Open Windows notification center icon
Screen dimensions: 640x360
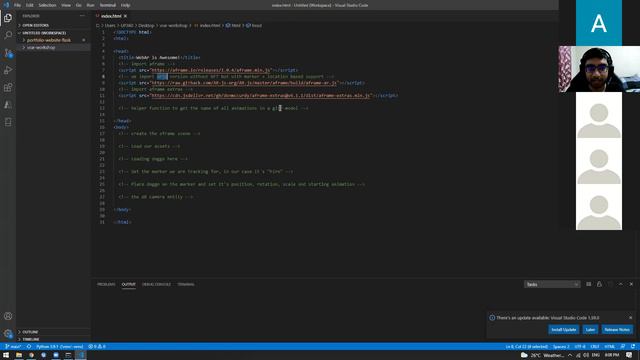pos(629,355)
